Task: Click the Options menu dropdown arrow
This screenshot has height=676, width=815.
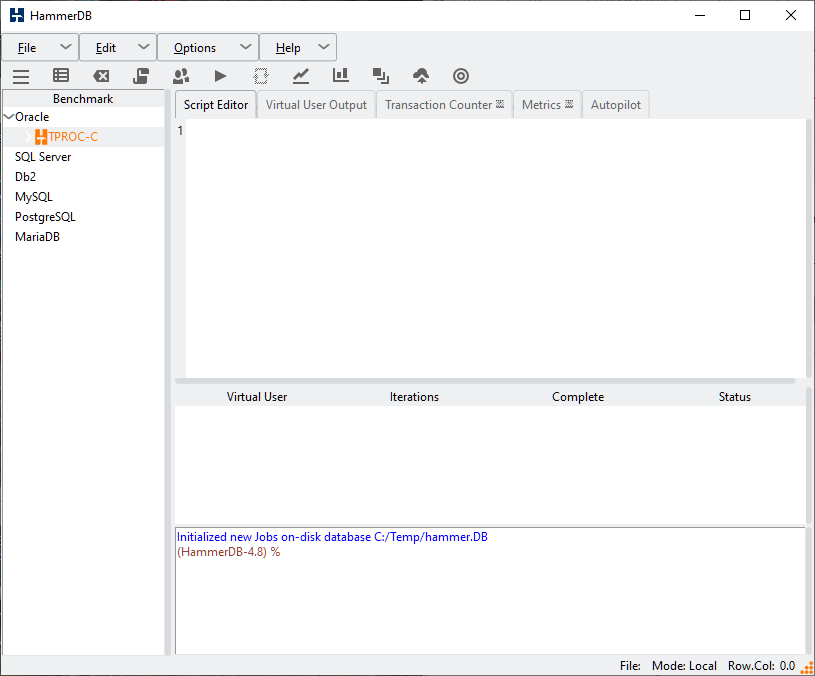Action: (x=245, y=47)
